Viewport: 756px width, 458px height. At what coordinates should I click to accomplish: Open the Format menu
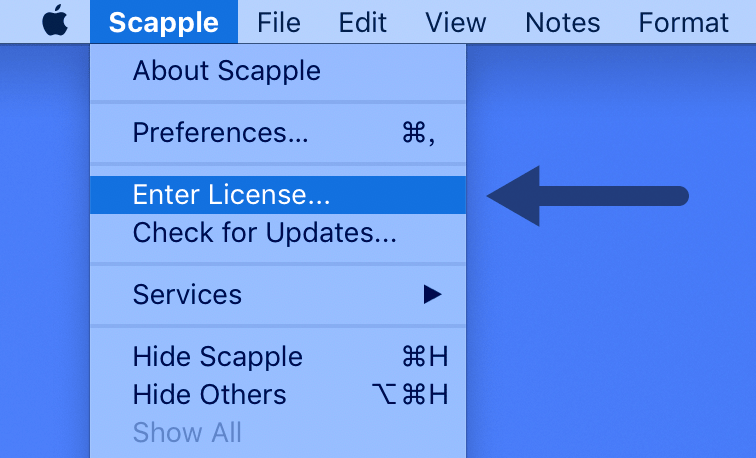684,22
